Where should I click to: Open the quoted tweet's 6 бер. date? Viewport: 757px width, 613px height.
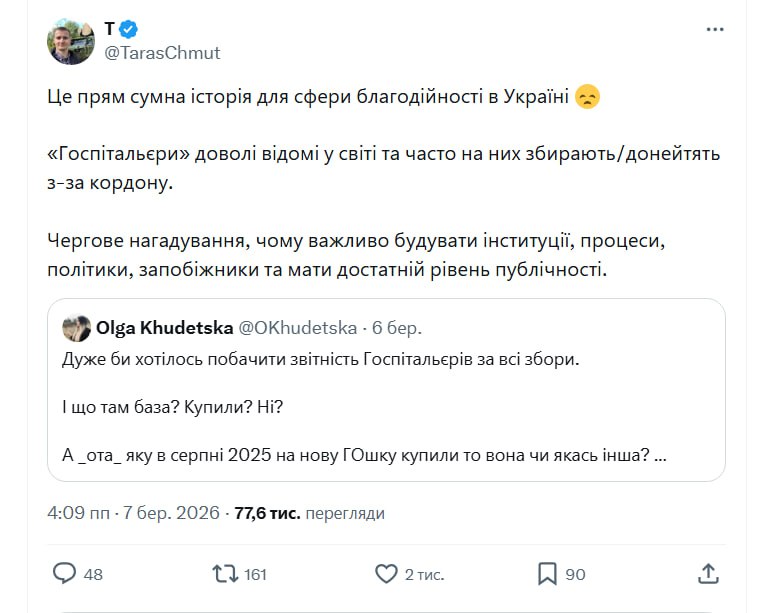(x=398, y=327)
